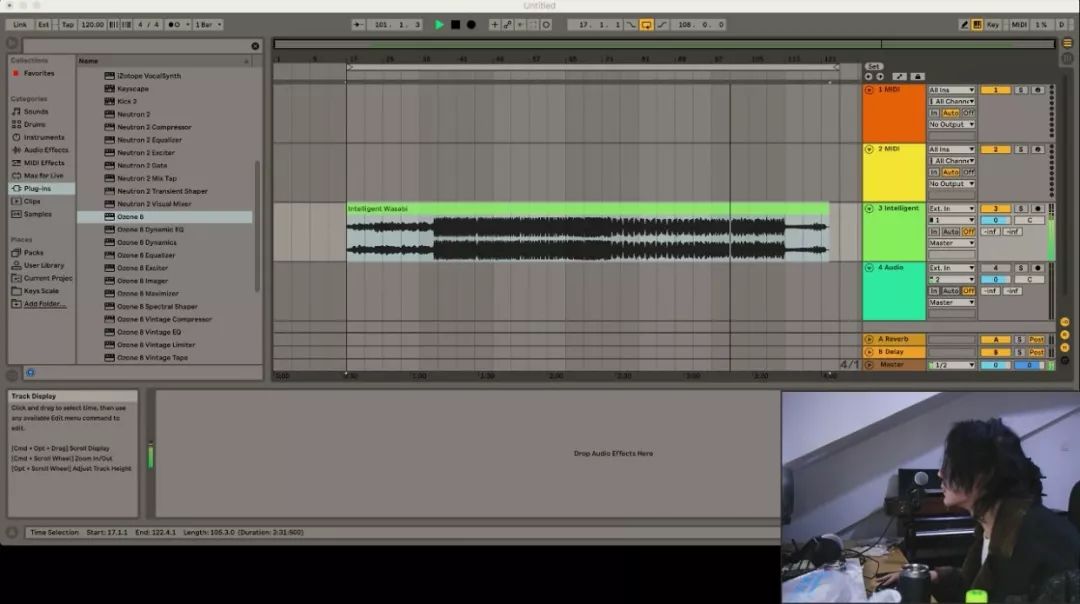Clear the browser search field
Screen dimensions: 1080x604
click(255, 46)
